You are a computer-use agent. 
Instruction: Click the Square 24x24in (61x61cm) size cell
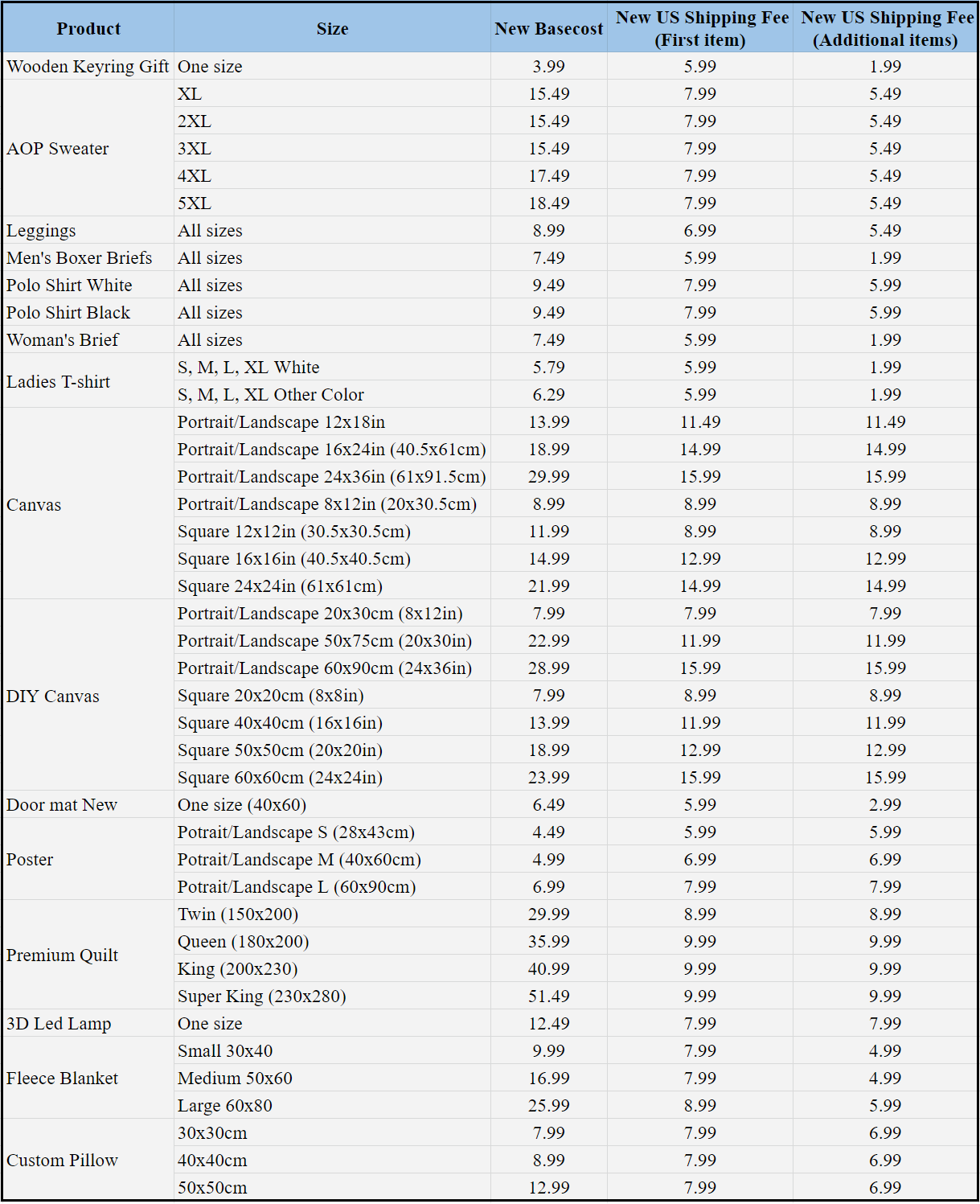point(280,586)
